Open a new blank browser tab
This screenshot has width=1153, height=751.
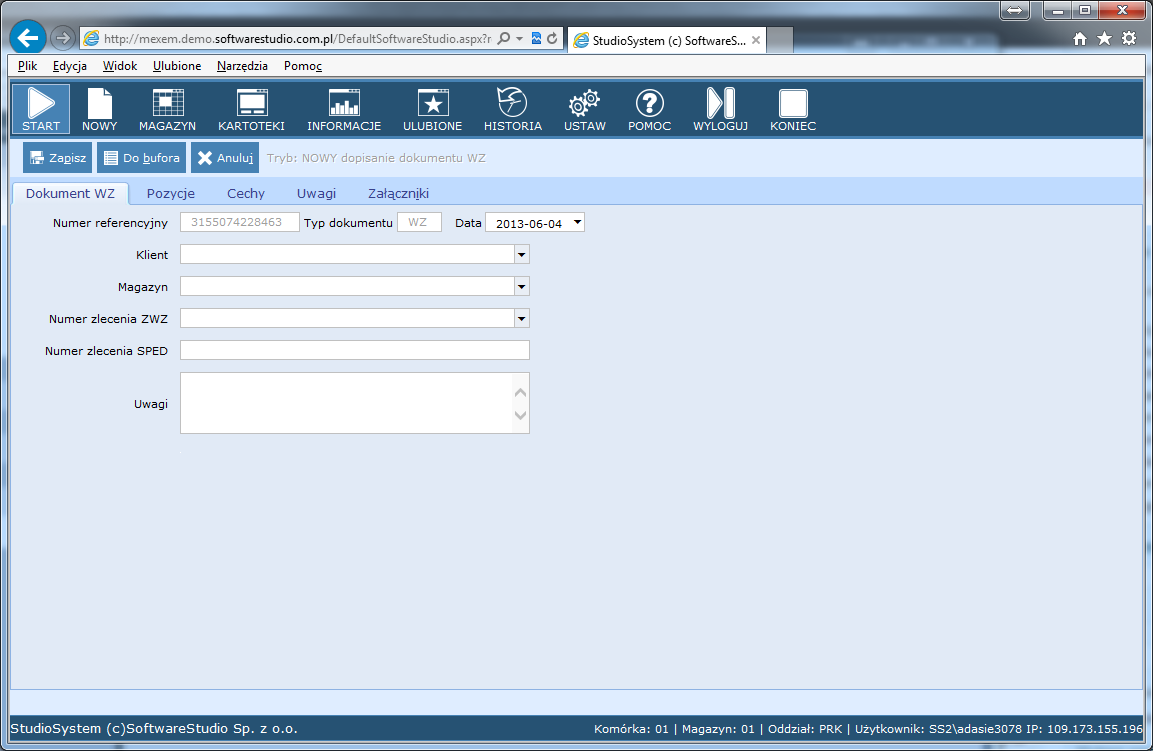[x=780, y=40]
